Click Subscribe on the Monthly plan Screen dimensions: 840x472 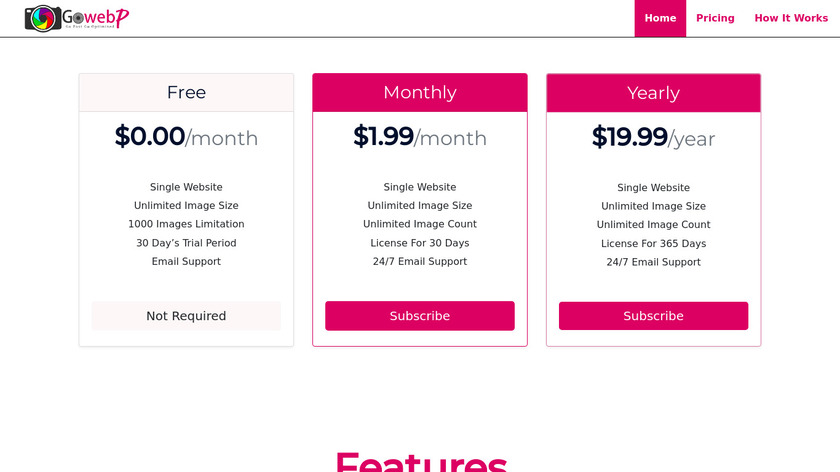[420, 316]
